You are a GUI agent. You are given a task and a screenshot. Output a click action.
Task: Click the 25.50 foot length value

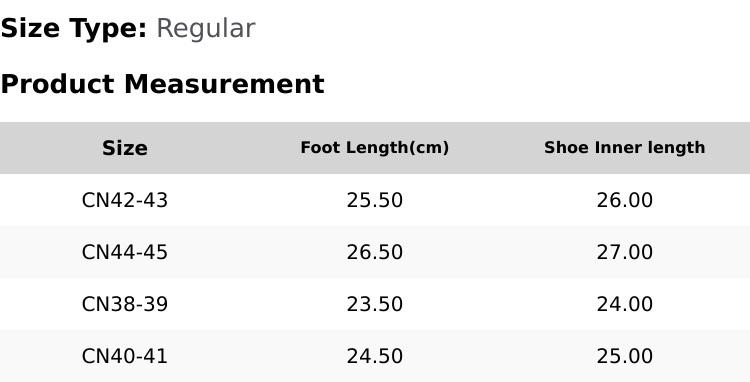[x=375, y=200]
